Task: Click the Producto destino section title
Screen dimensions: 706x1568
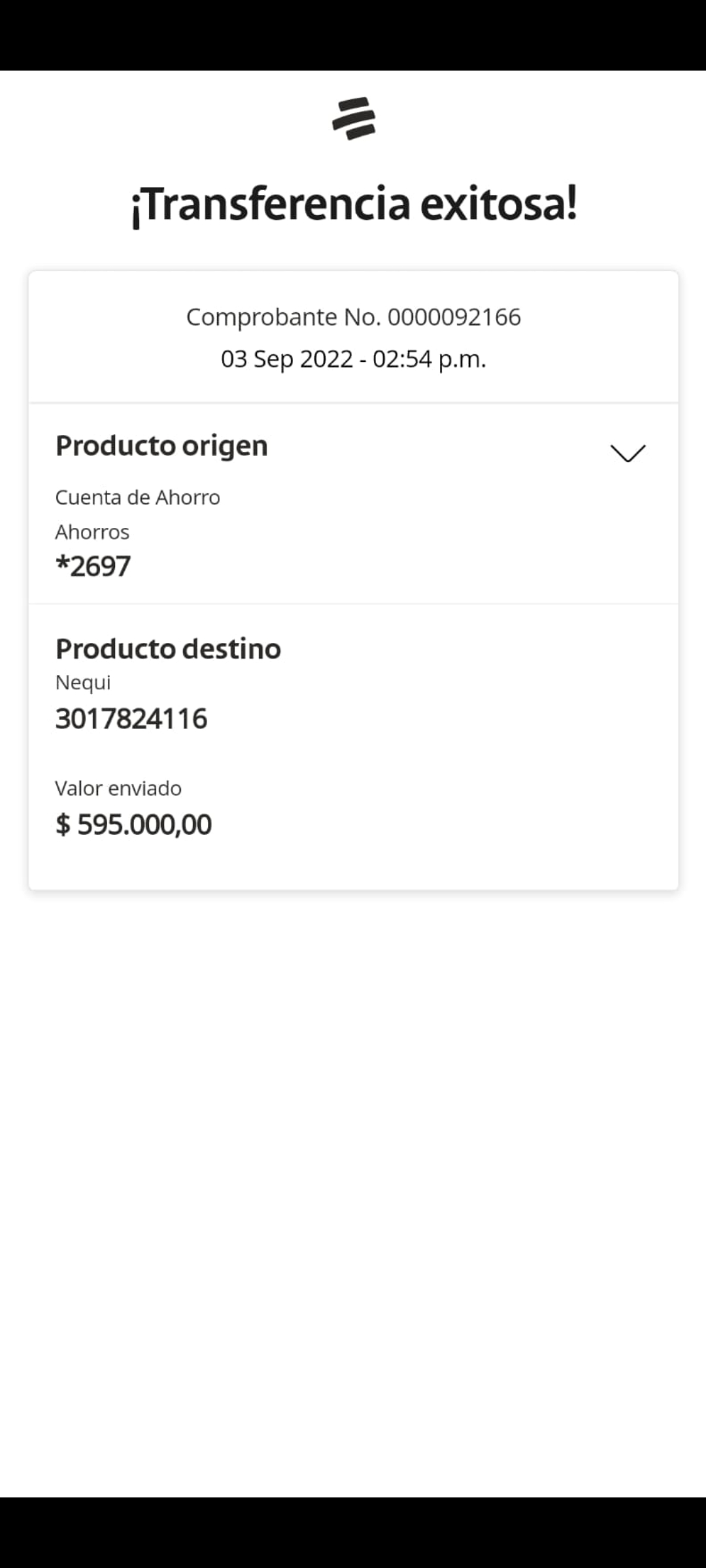Action: click(x=168, y=649)
